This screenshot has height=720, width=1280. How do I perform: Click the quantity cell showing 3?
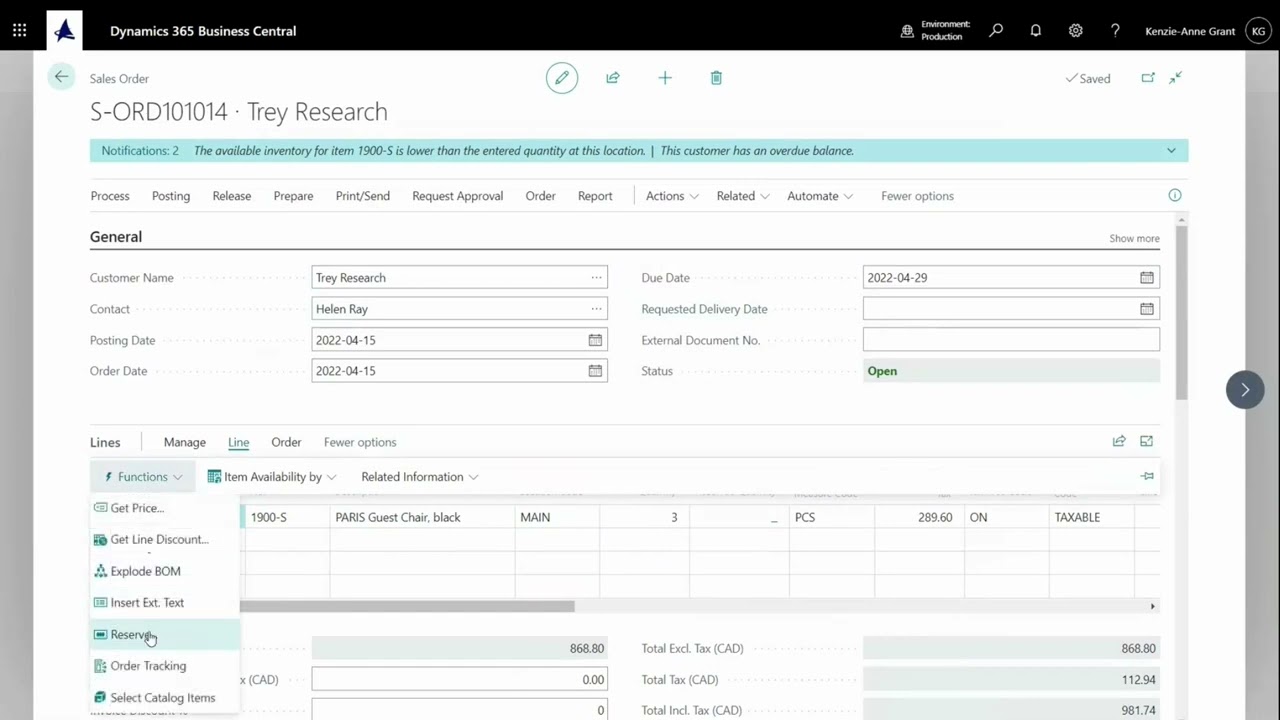coord(644,517)
